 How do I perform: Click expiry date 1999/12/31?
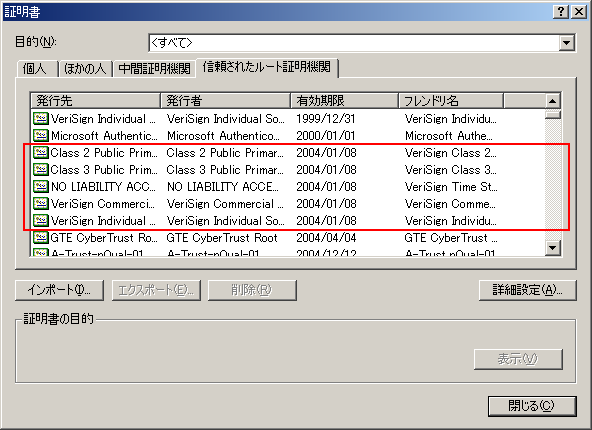pyautogui.click(x=325, y=119)
